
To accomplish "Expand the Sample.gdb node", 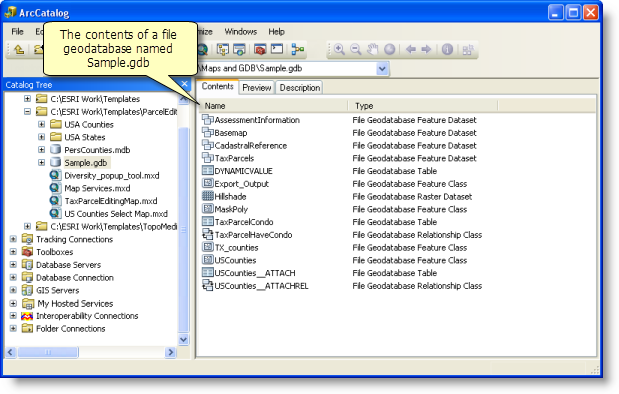I will pos(41,162).
